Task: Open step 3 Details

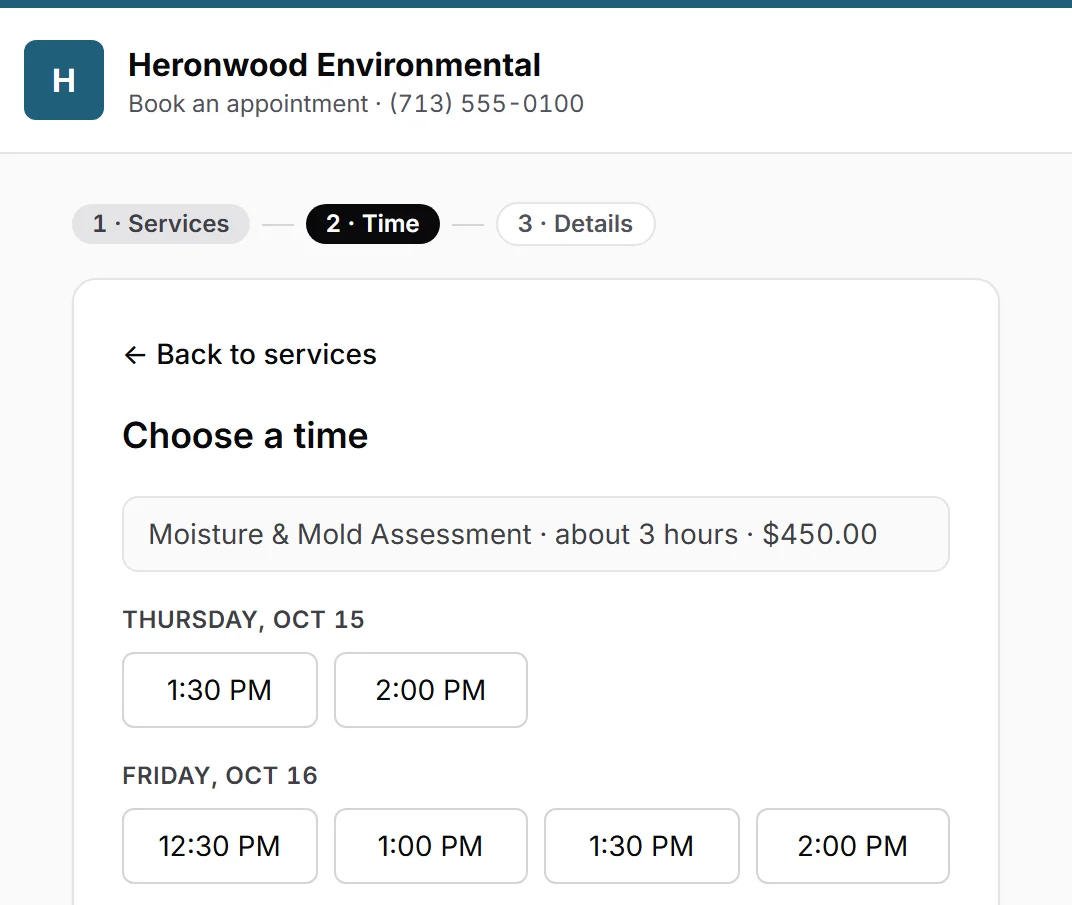Action: click(x=576, y=224)
